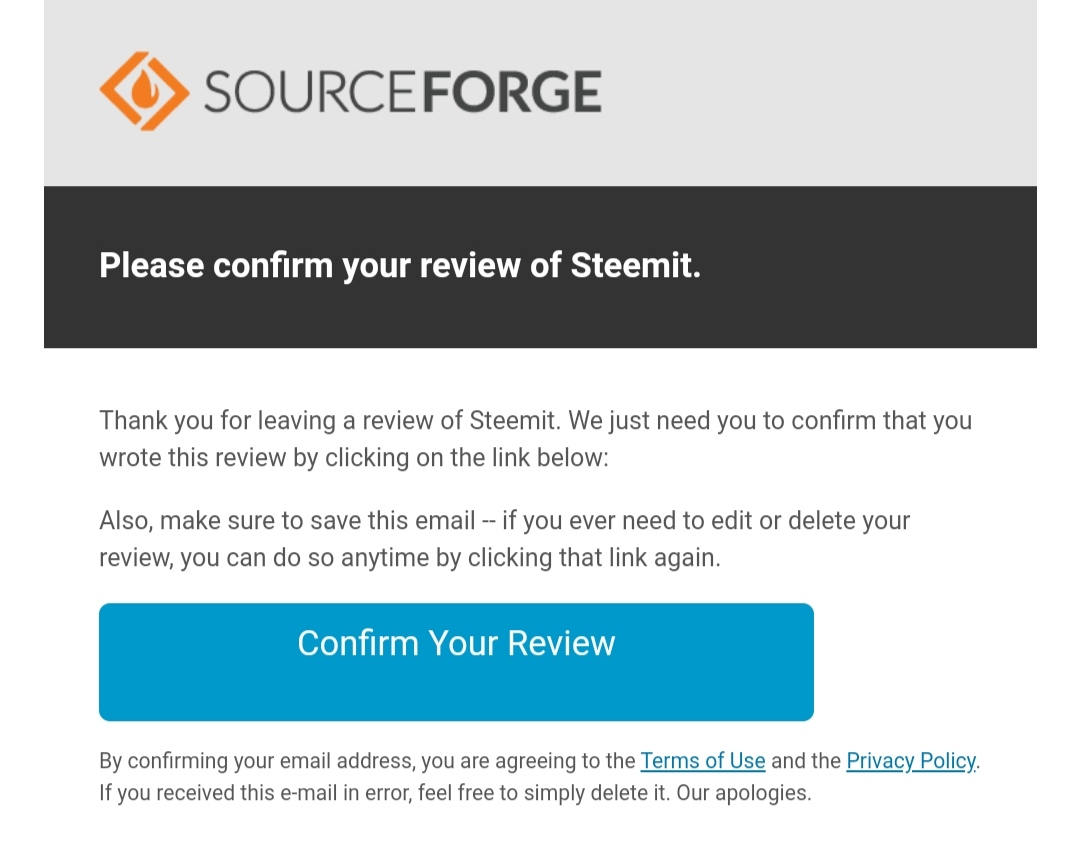The image size is (1080, 861).
Task: Click the flame inside the SourceForge logo
Action: coord(144,91)
